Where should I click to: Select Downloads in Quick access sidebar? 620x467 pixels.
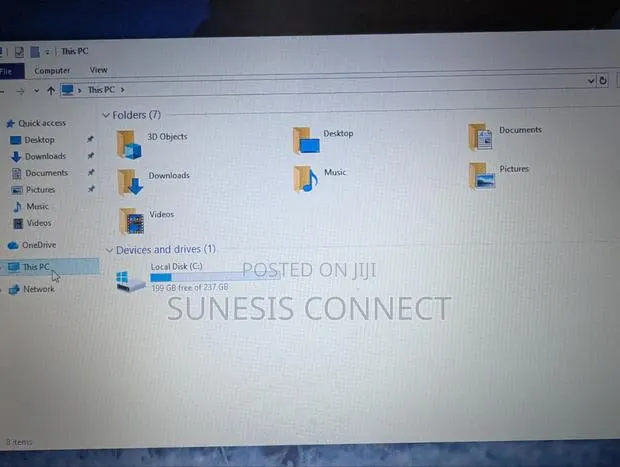point(45,156)
